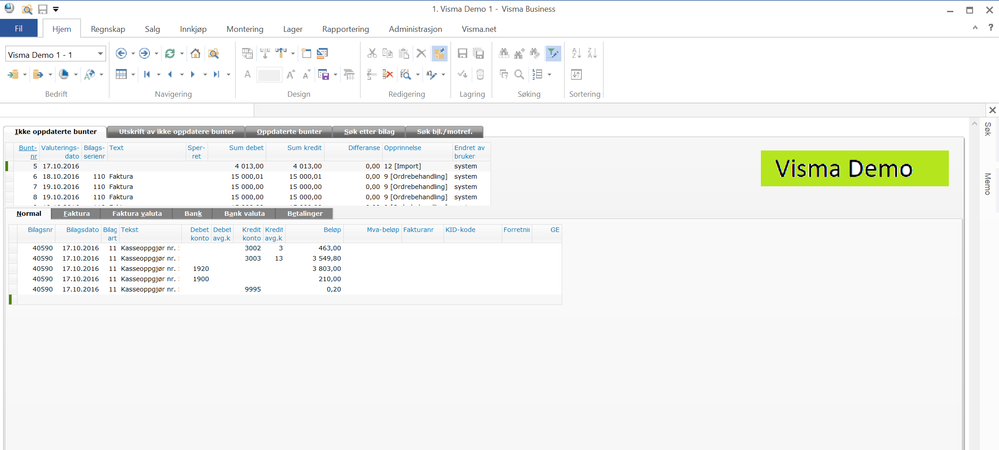Open the Memo side panel
The height and width of the screenshot is (450, 999).
coord(988,184)
